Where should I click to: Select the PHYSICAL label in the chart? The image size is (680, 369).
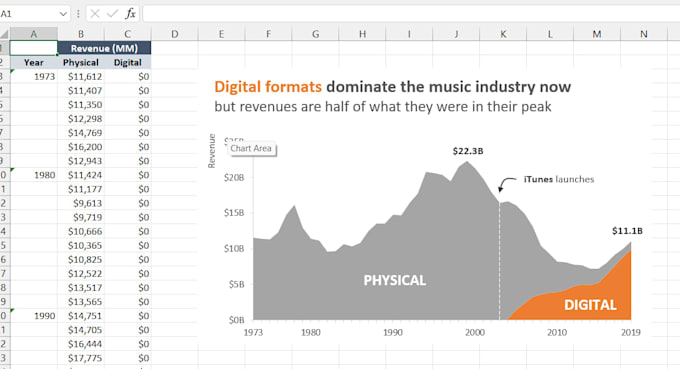(395, 280)
